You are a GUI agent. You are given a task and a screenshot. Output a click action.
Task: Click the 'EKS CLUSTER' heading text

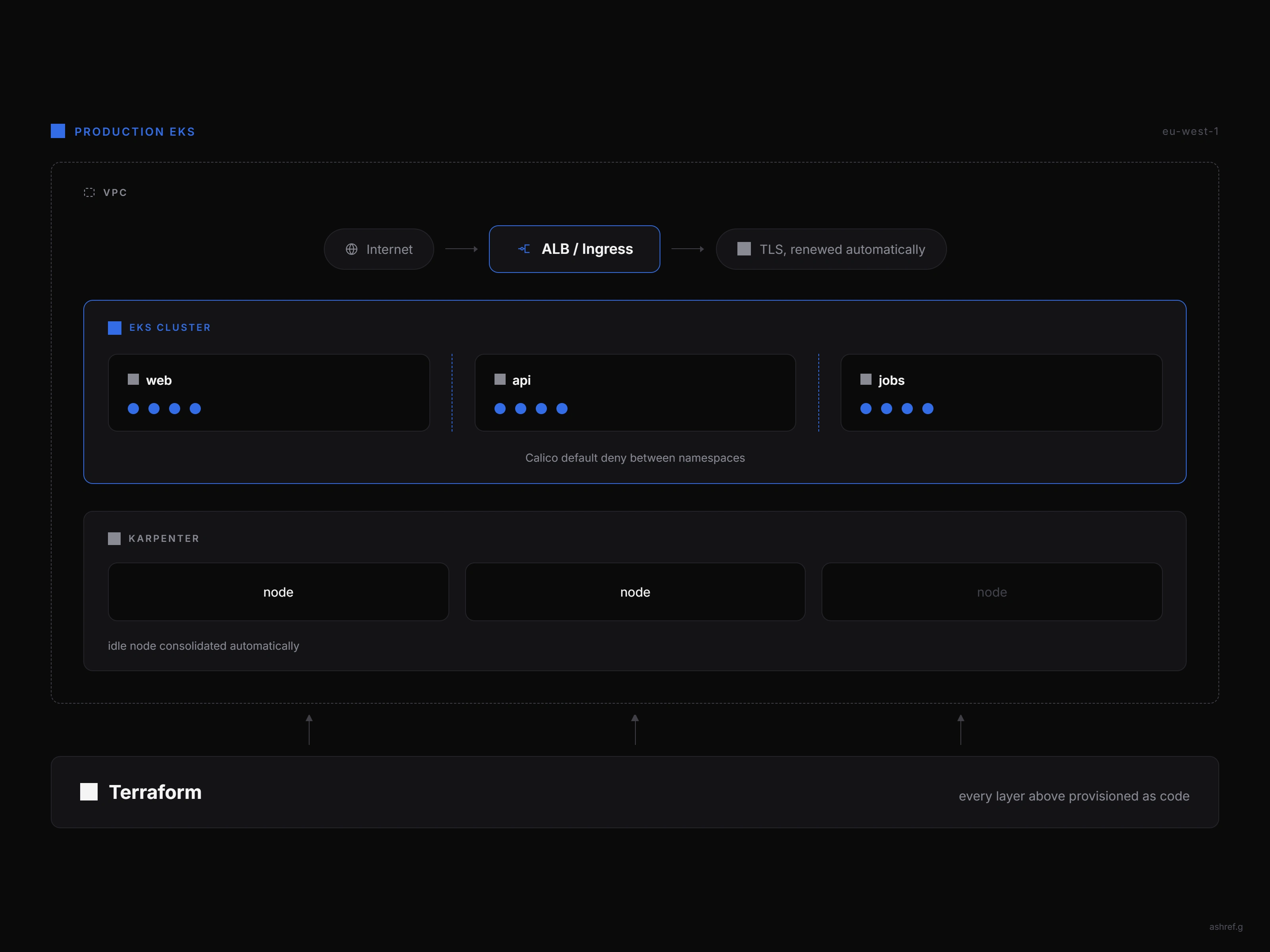[170, 328]
